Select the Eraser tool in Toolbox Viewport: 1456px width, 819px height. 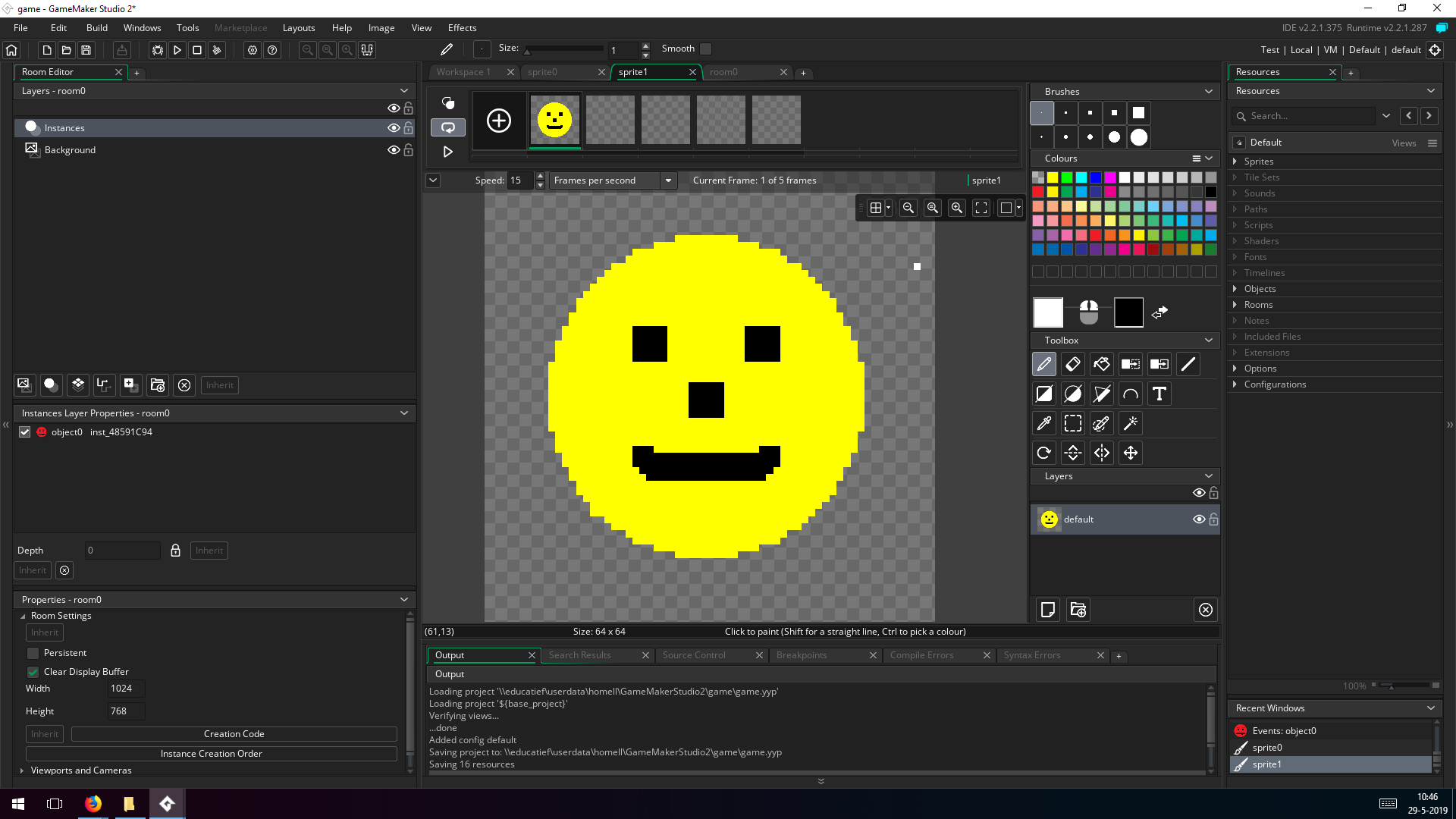(x=1072, y=365)
